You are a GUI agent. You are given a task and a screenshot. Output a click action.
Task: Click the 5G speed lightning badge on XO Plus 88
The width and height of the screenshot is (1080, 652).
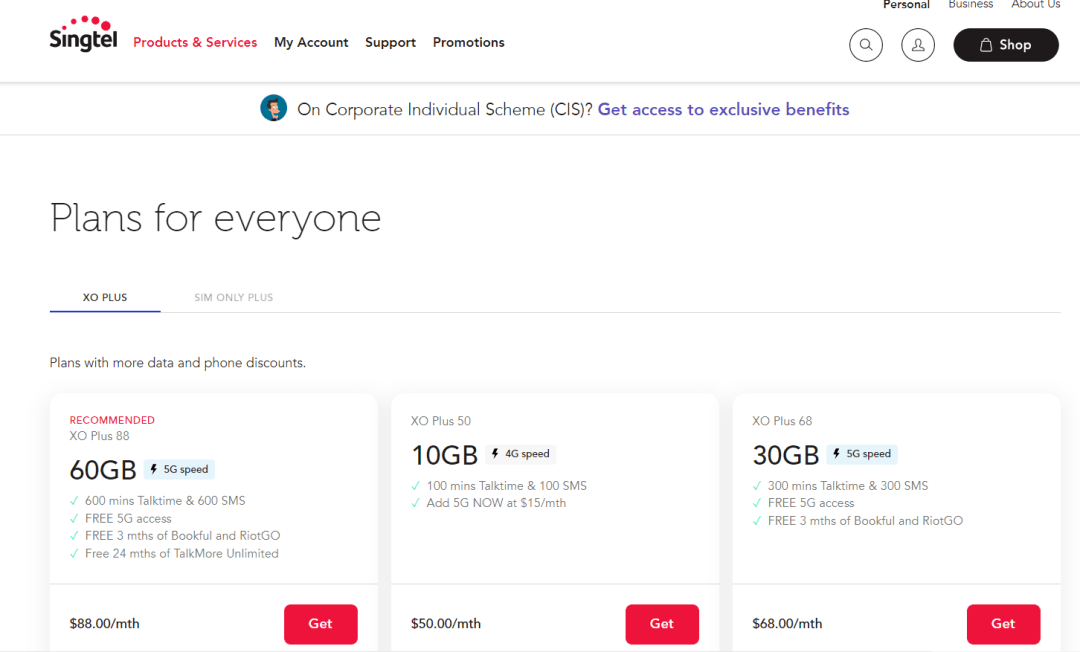tap(179, 469)
